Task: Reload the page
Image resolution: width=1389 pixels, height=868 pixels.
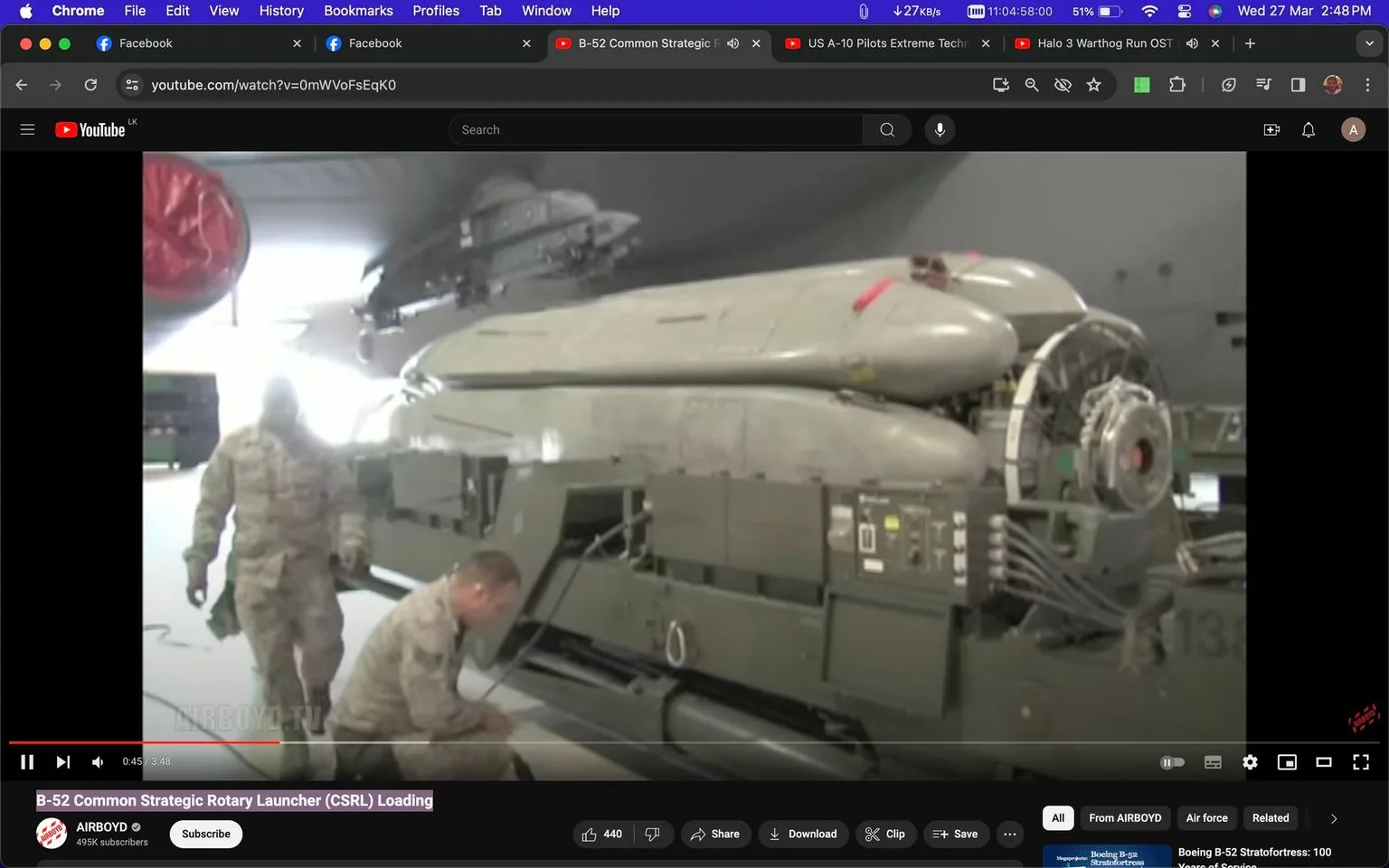Action: tap(90, 84)
